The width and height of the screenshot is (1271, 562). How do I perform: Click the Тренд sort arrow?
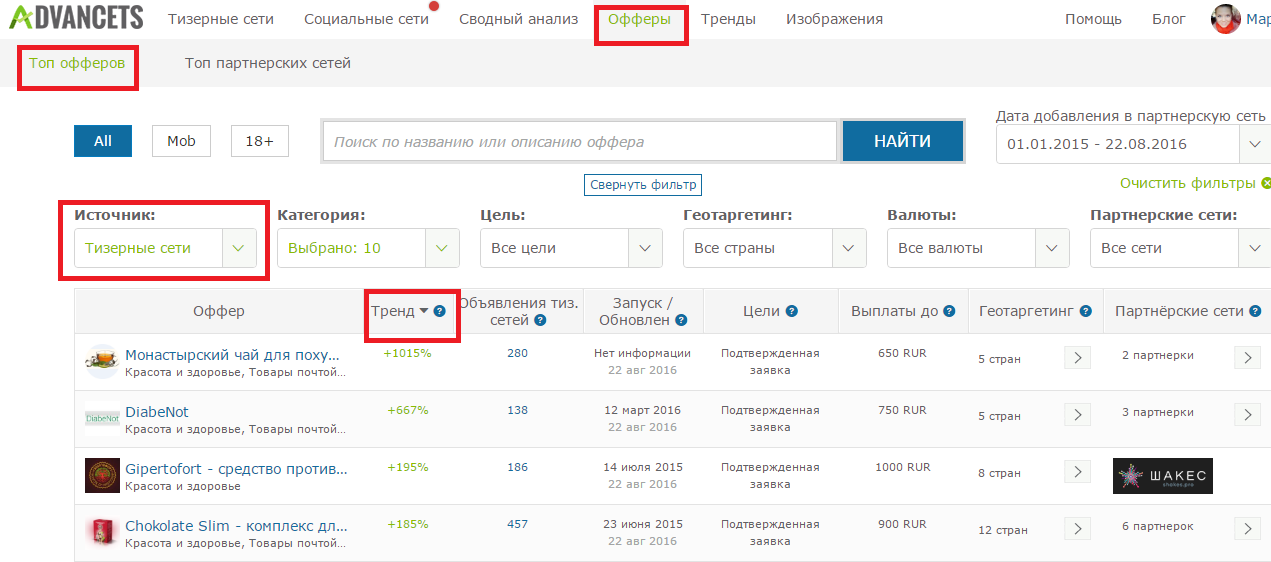(424, 311)
